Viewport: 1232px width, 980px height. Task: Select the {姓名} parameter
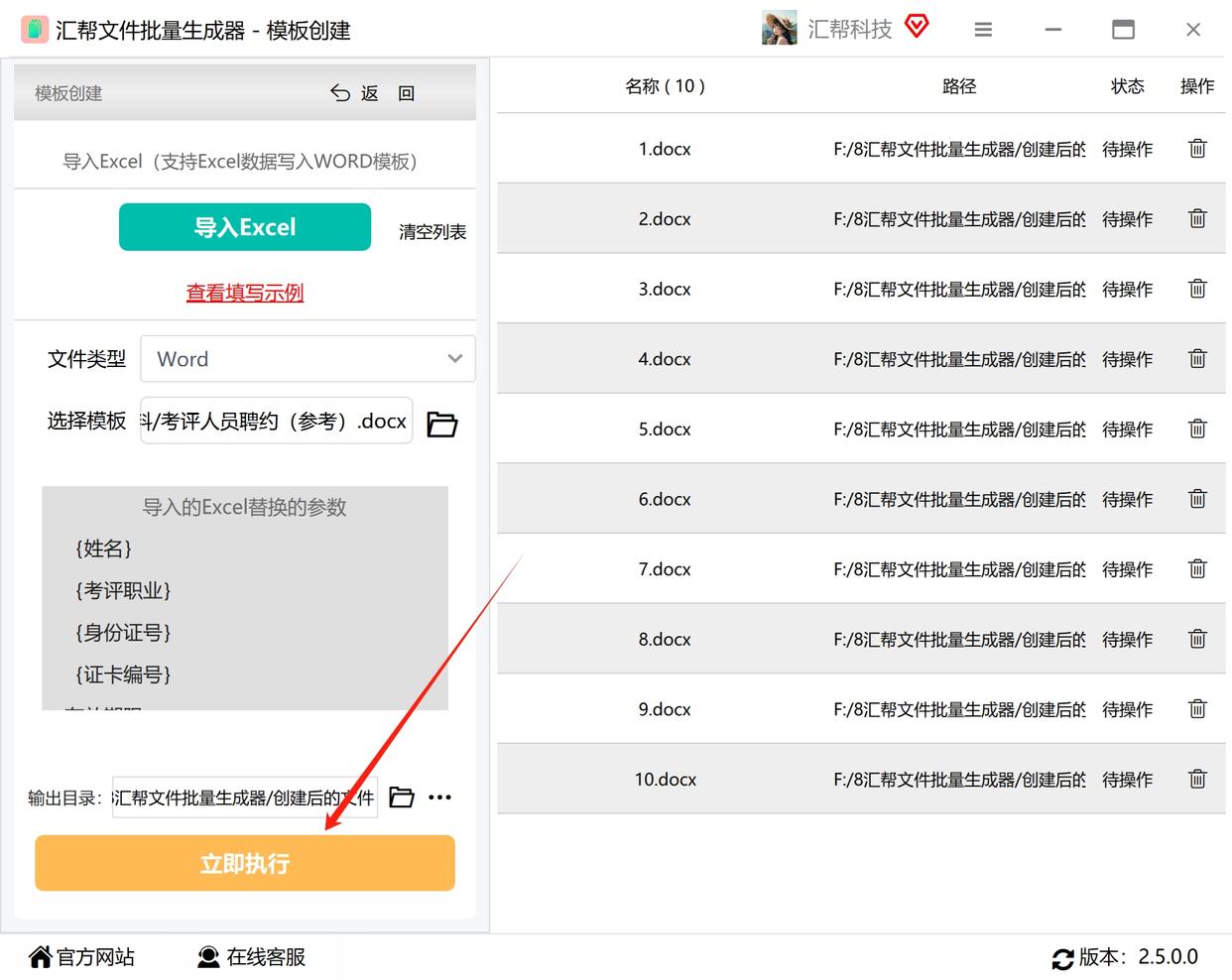(x=104, y=549)
